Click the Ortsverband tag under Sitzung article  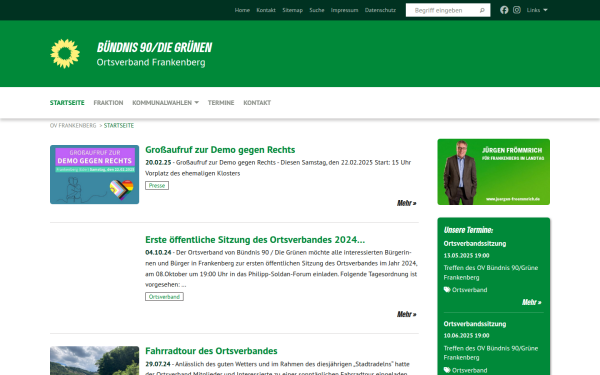click(164, 297)
